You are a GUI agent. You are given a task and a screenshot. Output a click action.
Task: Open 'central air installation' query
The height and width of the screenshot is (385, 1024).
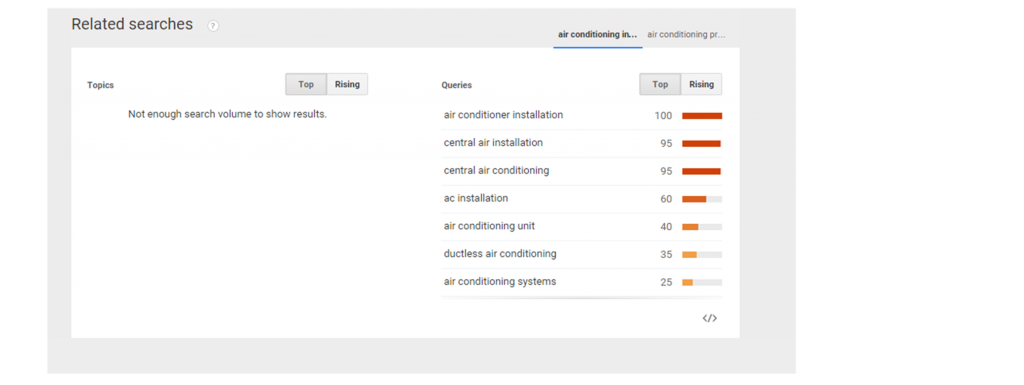(x=493, y=142)
